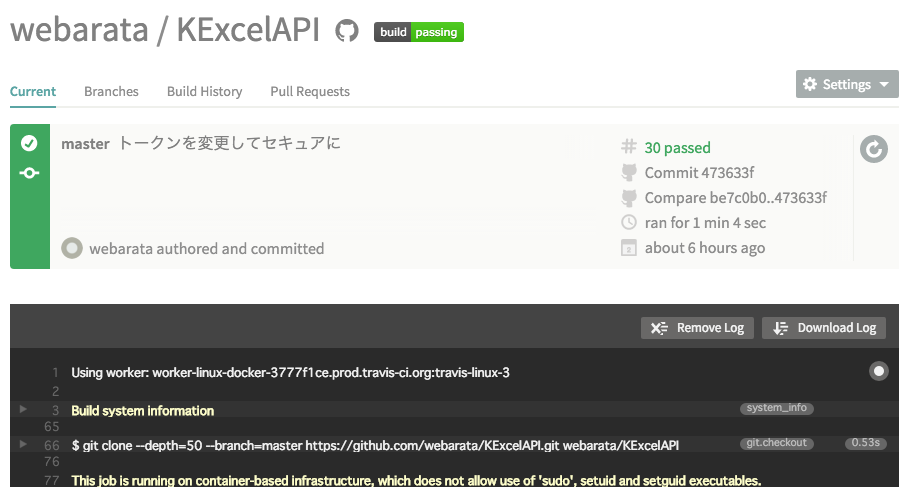
Task: Click the webarata author avatar
Action: click(72, 248)
